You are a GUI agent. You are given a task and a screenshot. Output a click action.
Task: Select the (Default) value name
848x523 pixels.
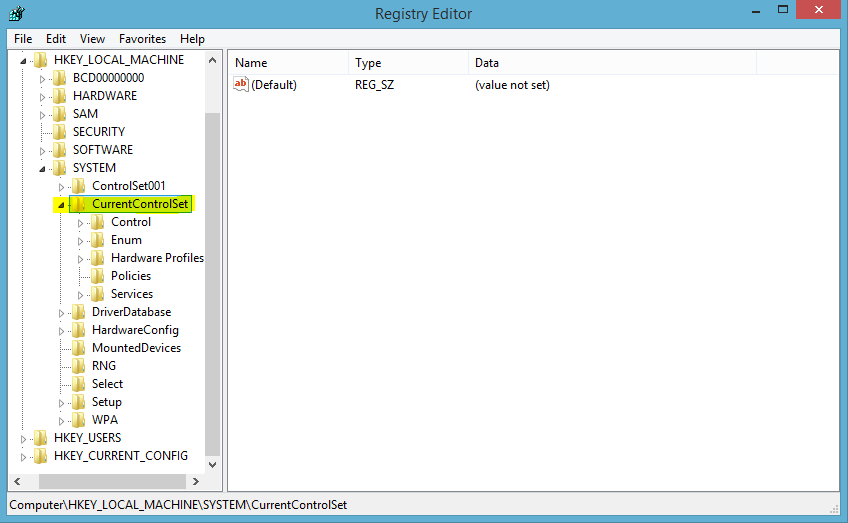pyautogui.click(x=274, y=85)
